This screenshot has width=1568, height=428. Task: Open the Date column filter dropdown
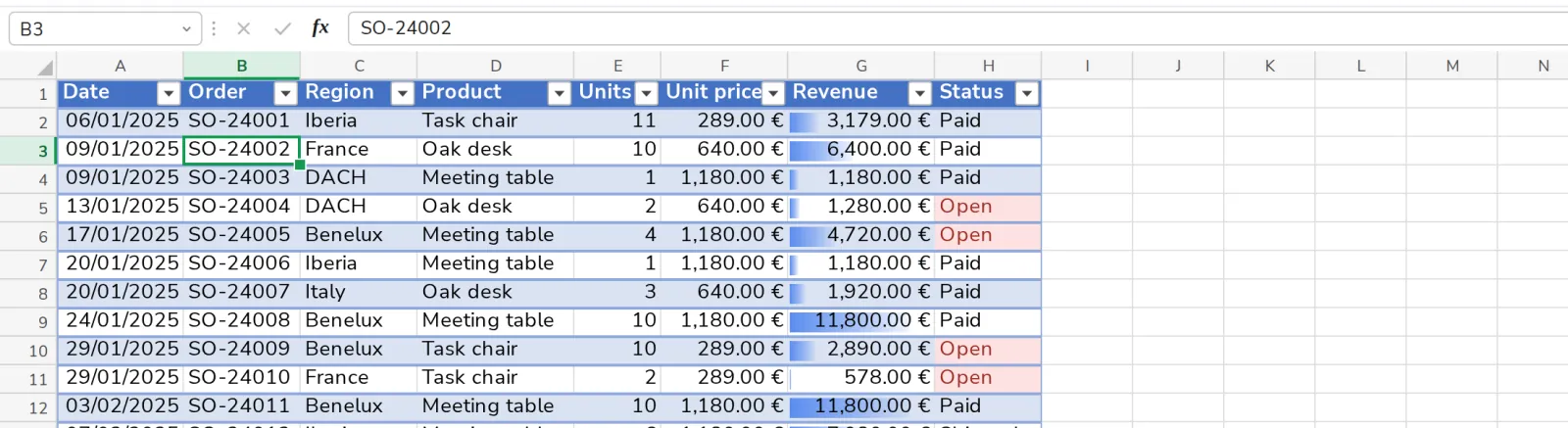click(x=169, y=93)
